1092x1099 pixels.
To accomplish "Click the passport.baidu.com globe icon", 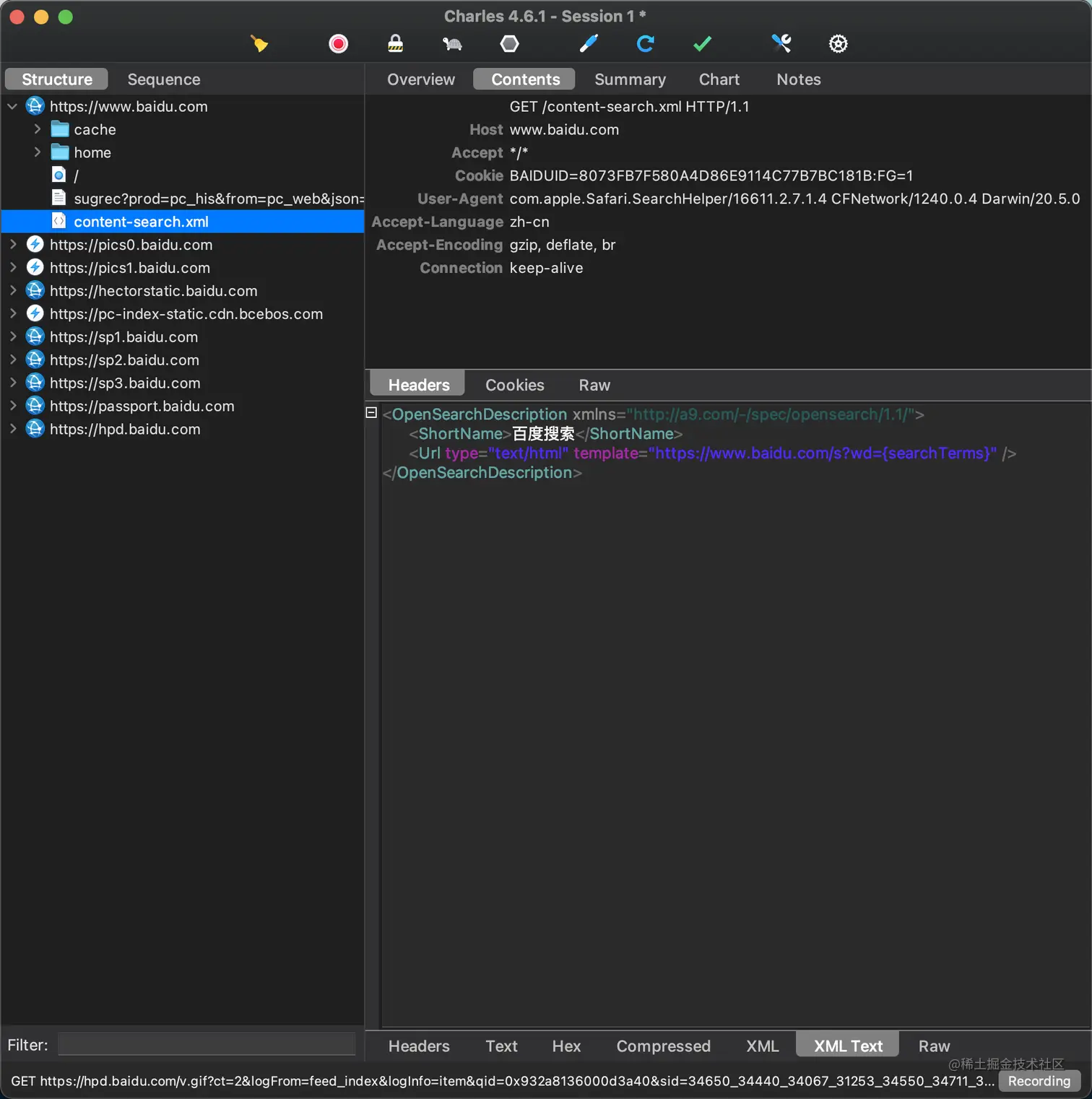I will click(35, 406).
